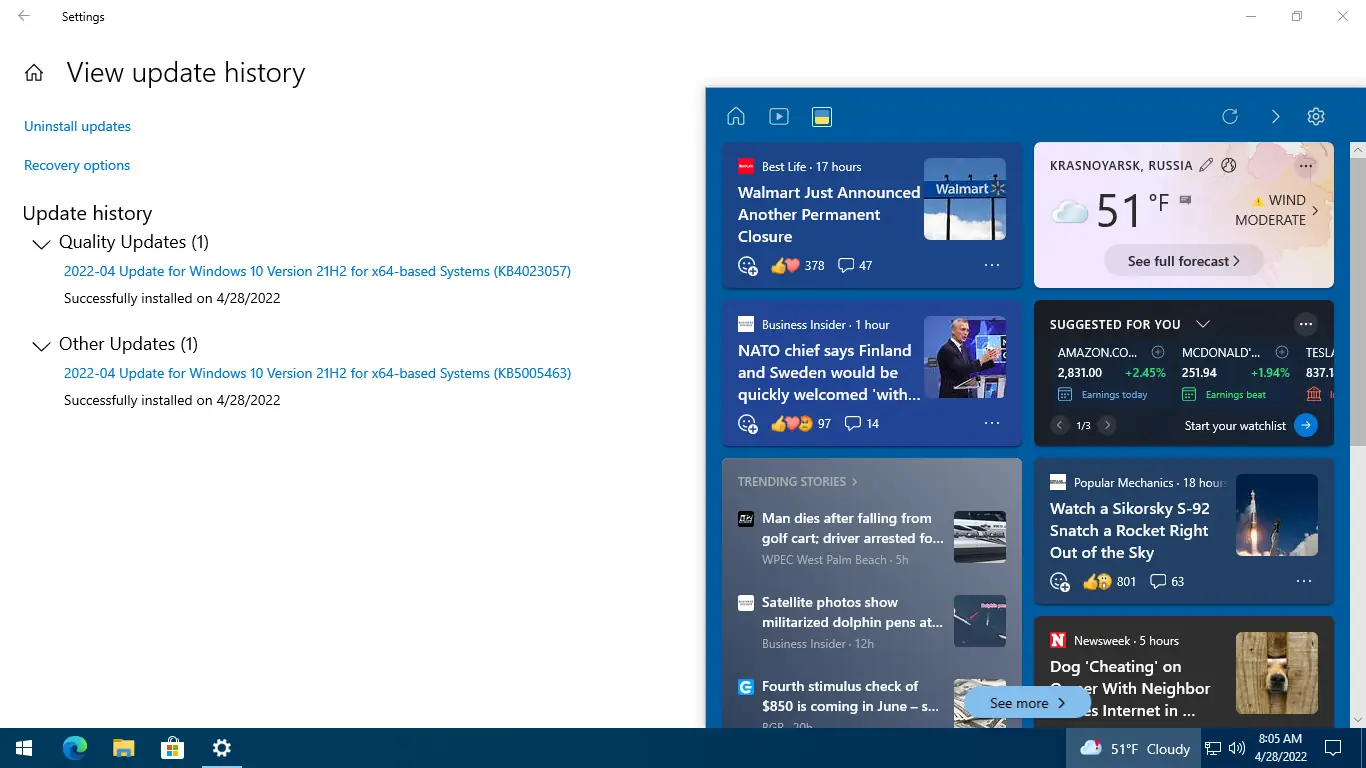This screenshot has width=1366, height=768.
Task: Collapse the Other Updates section
Action: coord(41,346)
